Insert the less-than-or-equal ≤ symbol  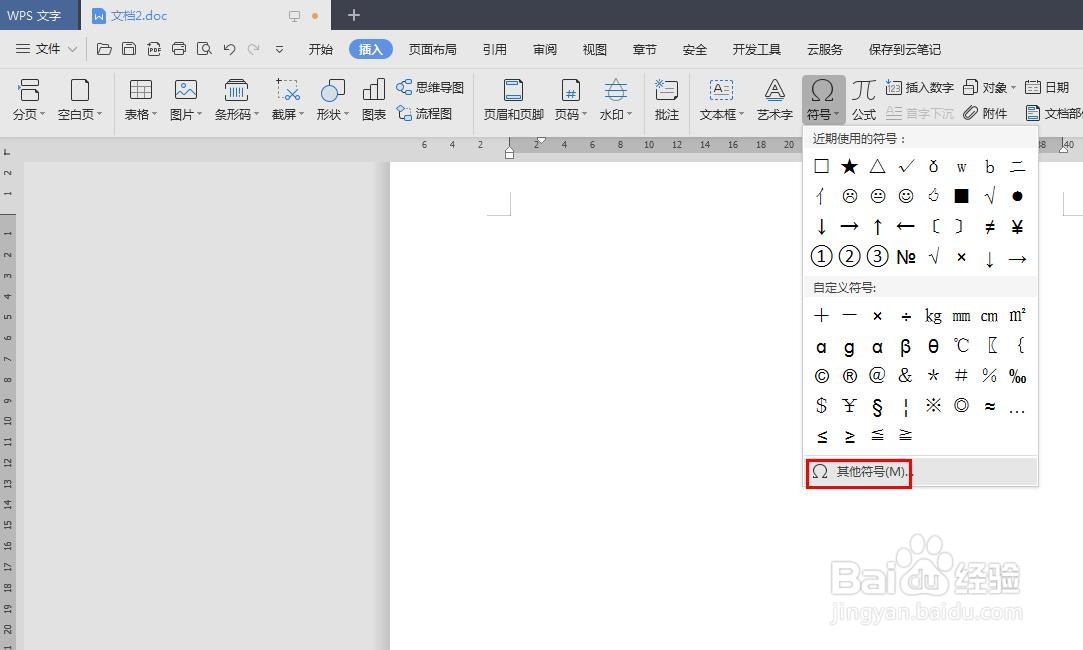(x=822, y=437)
